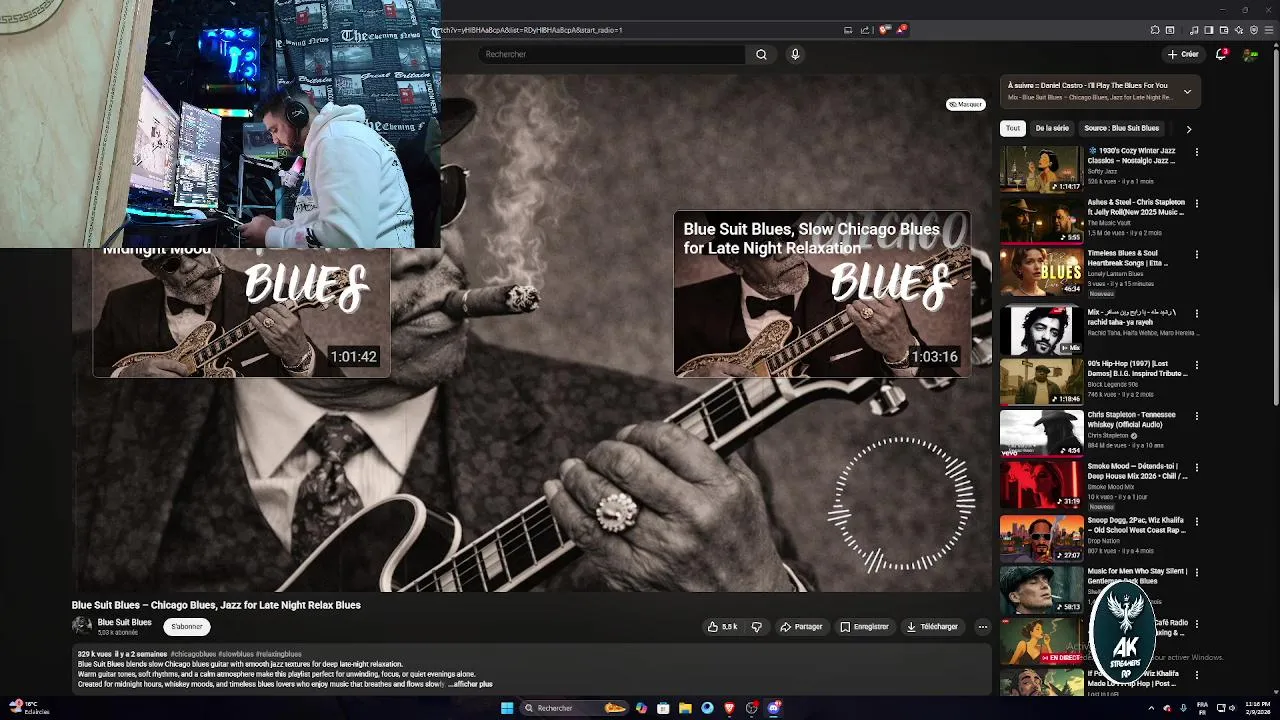This screenshot has width=1280, height=720.
Task: Share video via Partager button
Action: (801, 627)
